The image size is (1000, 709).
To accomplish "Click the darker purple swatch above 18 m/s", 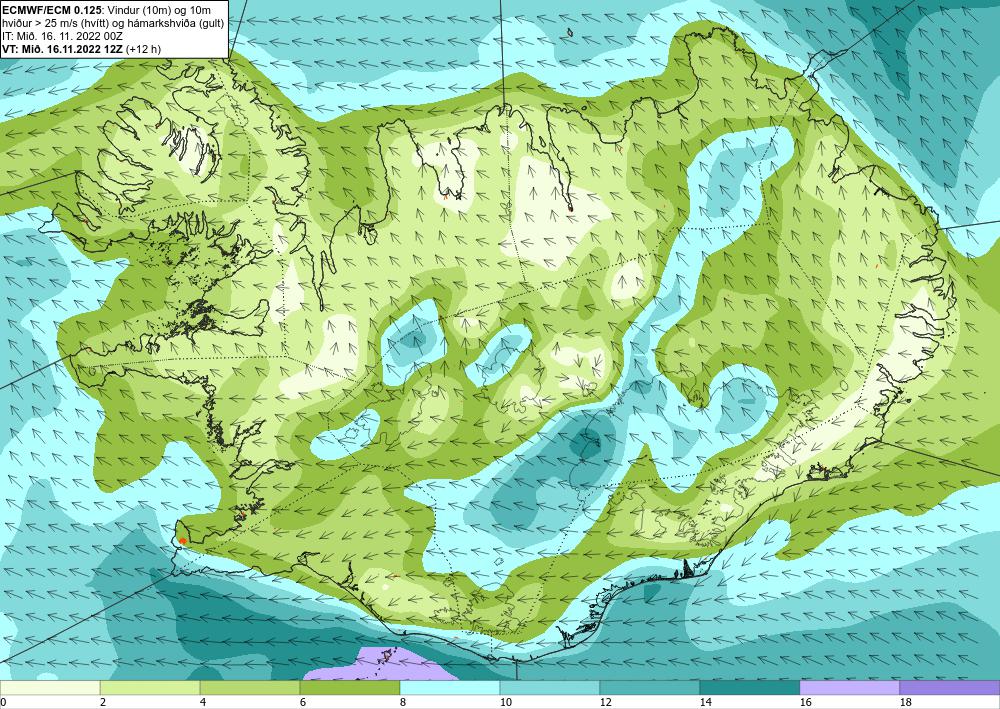I will pyautogui.click(x=950, y=688).
